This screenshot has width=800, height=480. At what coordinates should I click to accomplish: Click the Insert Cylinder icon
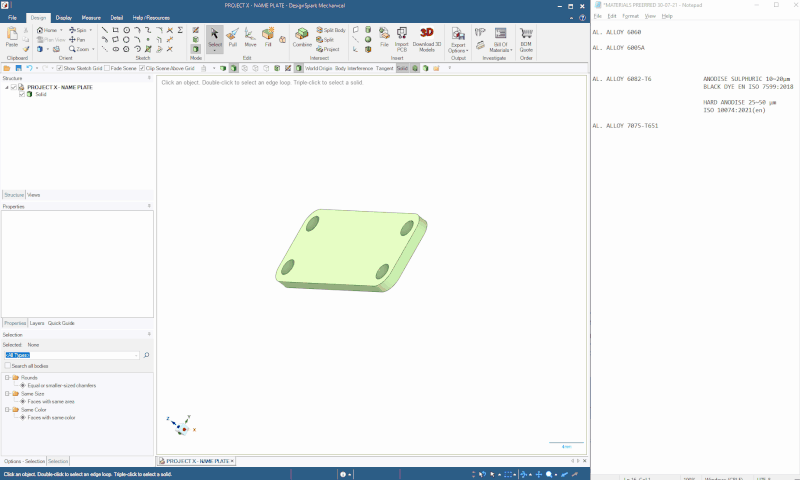(x=368, y=30)
